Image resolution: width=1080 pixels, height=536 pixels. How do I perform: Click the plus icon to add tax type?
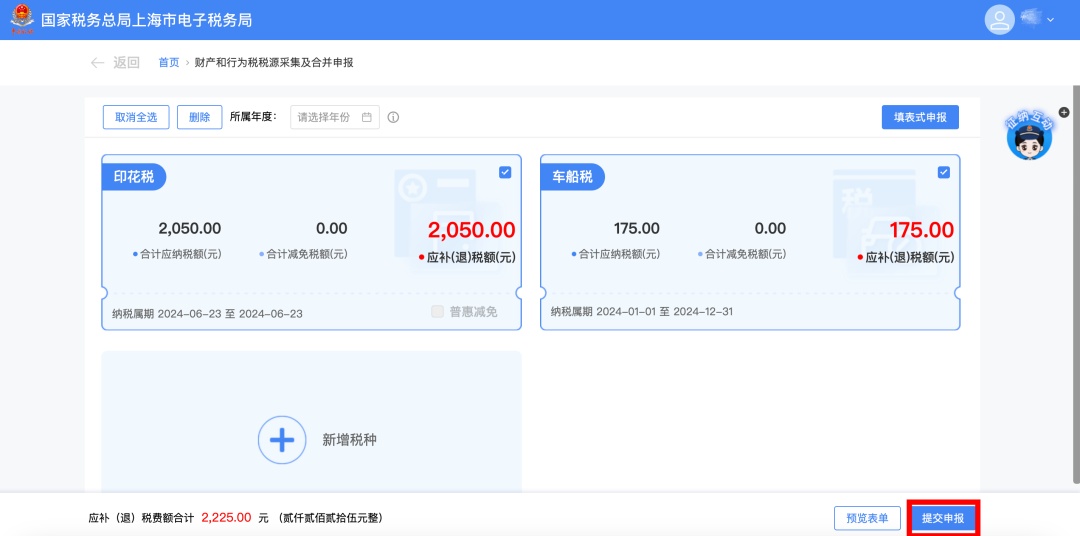tap(282, 440)
